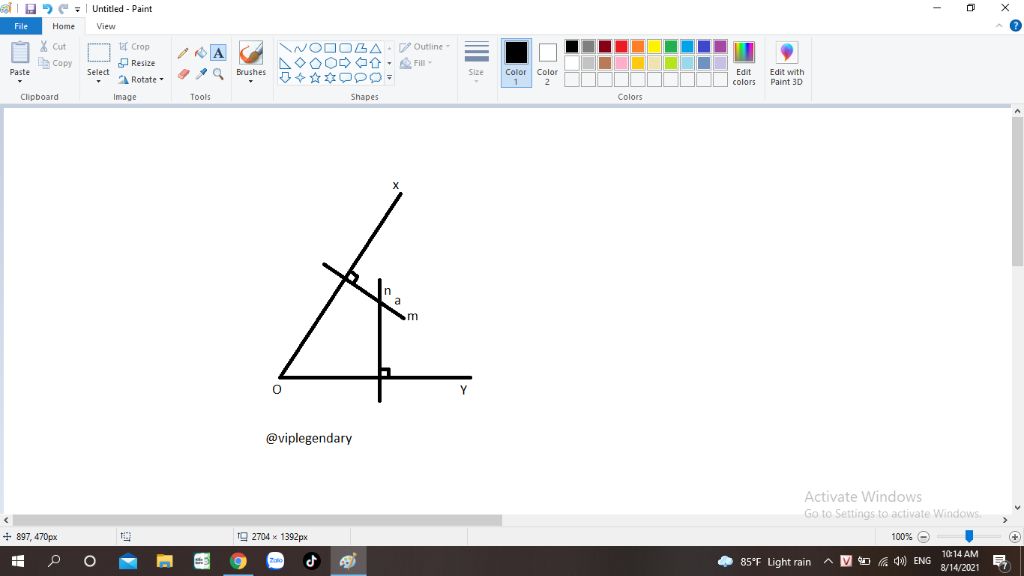The height and width of the screenshot is (576, 1024).
Task: Pick the green color swatch
Action: point(671,46)
